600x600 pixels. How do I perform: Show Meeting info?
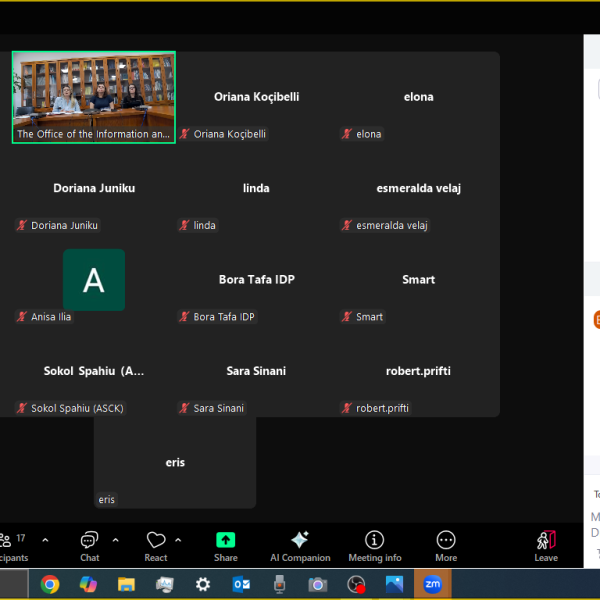[374, 542]
